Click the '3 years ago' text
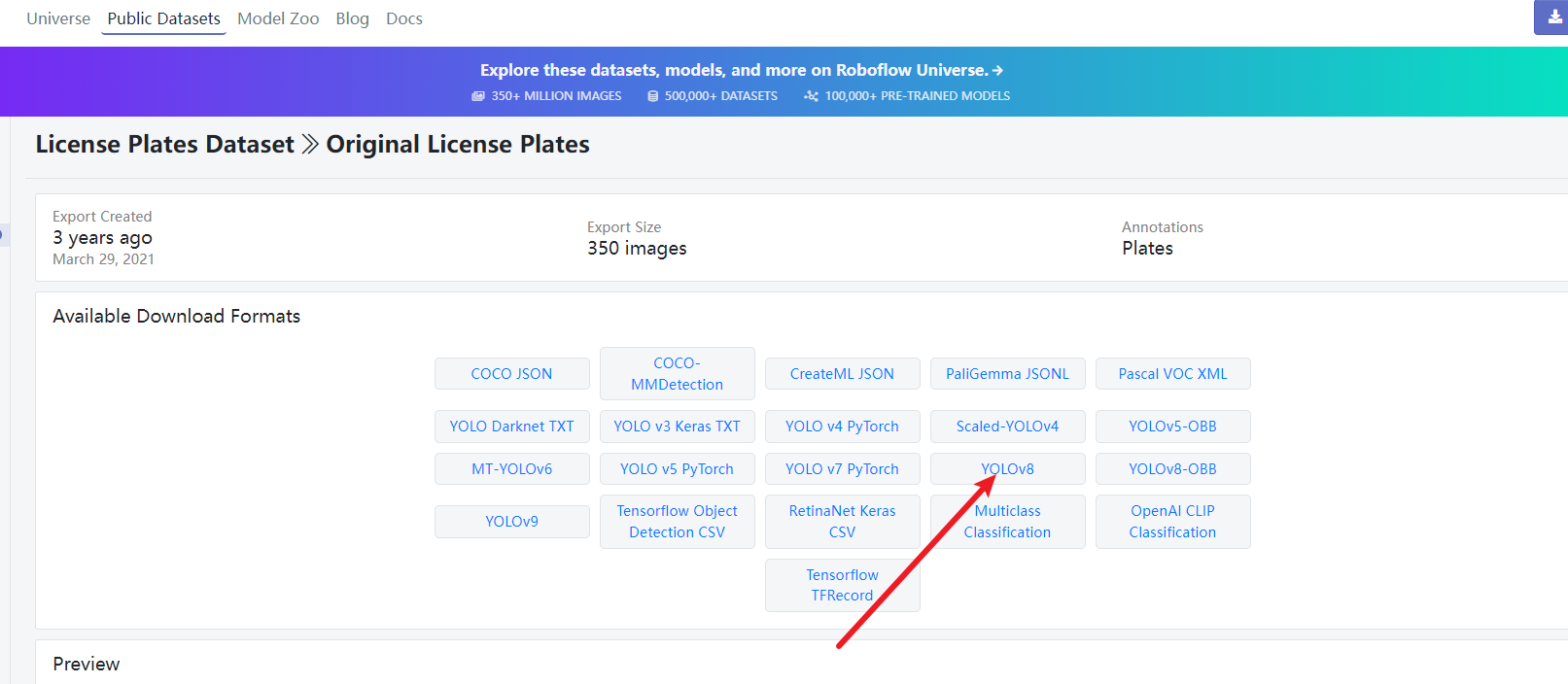 tap(102, 238)
